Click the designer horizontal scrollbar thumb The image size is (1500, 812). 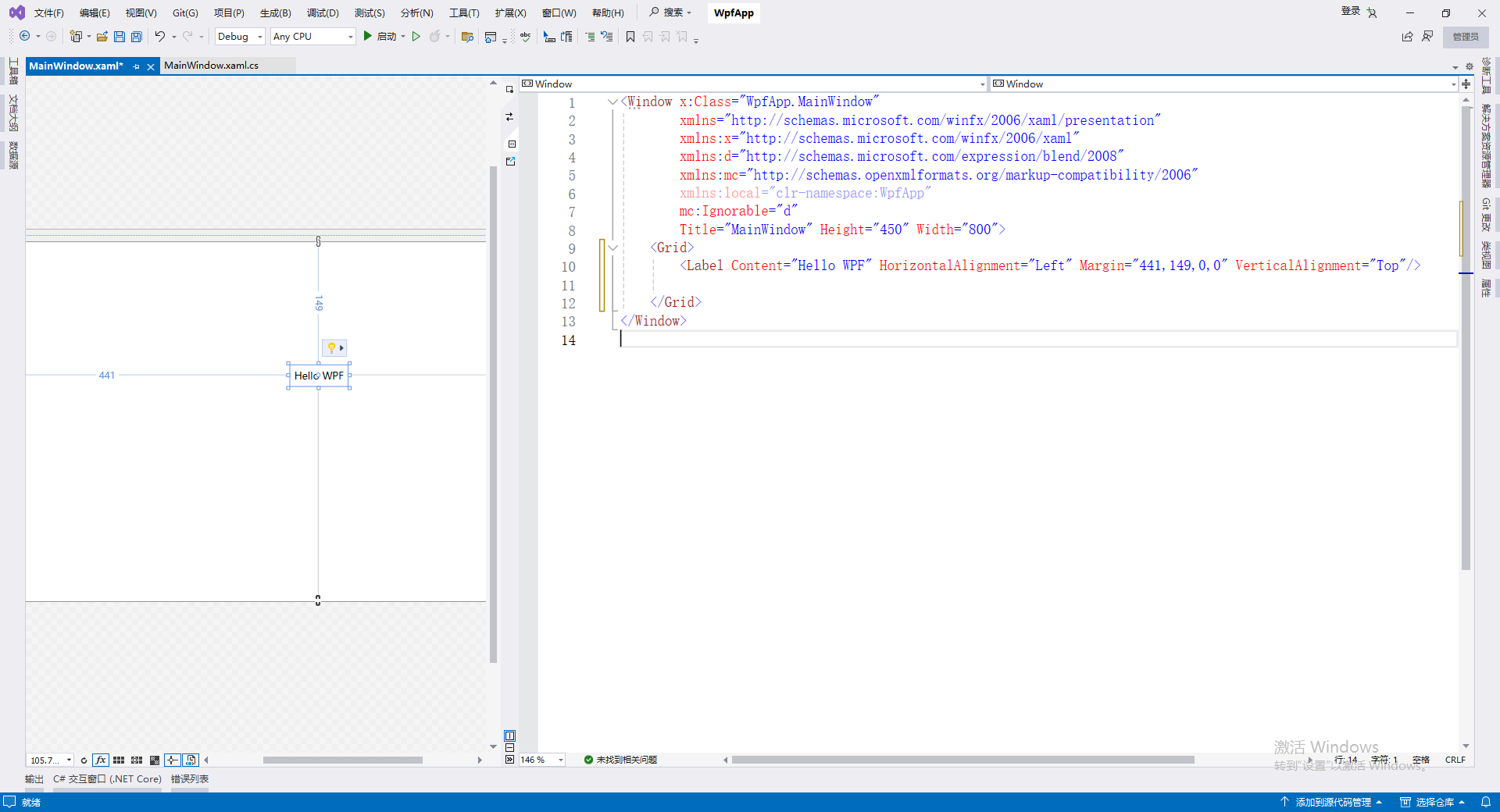tap(342, 760)
